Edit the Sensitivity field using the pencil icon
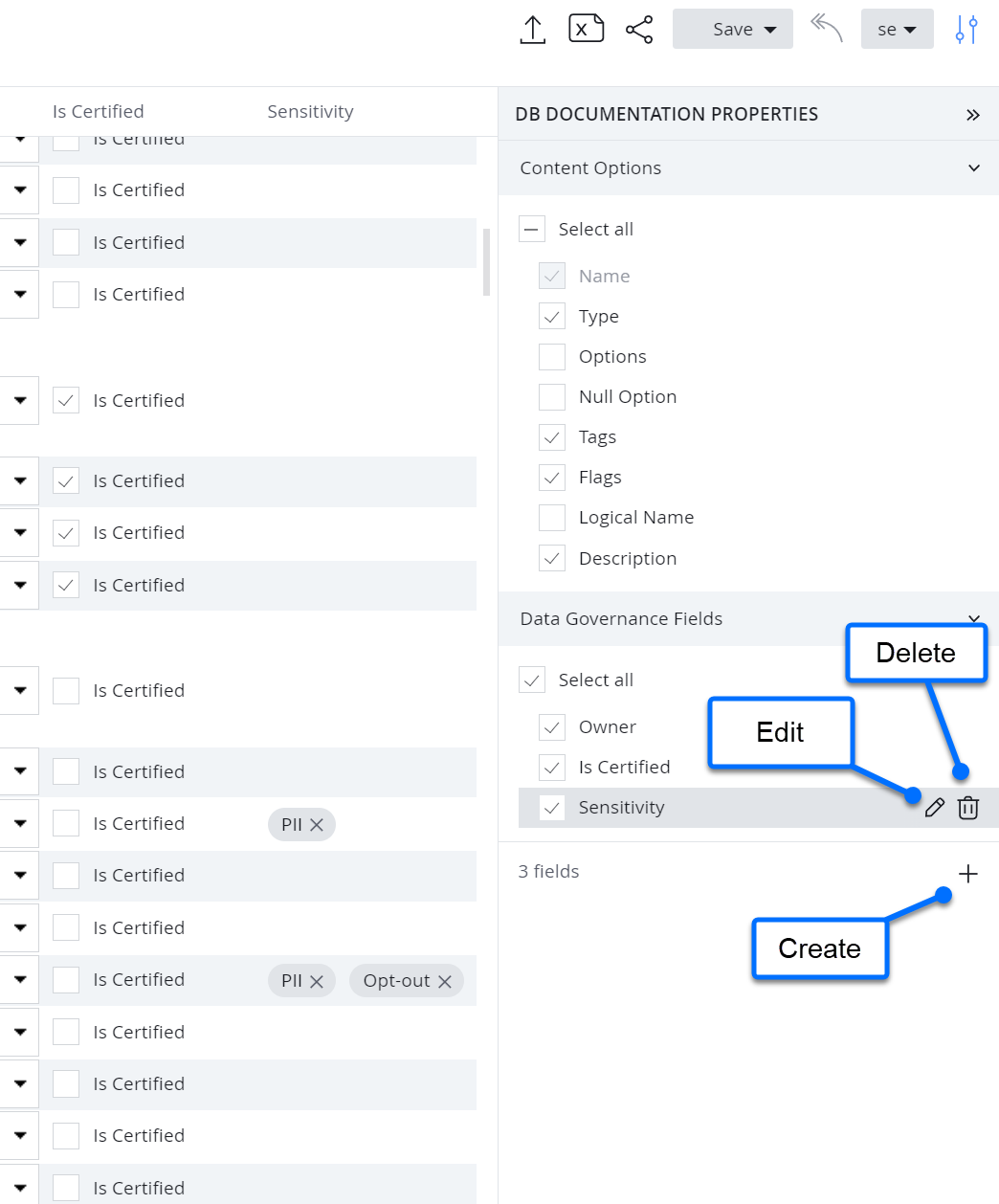 click(x=935, y=808)
